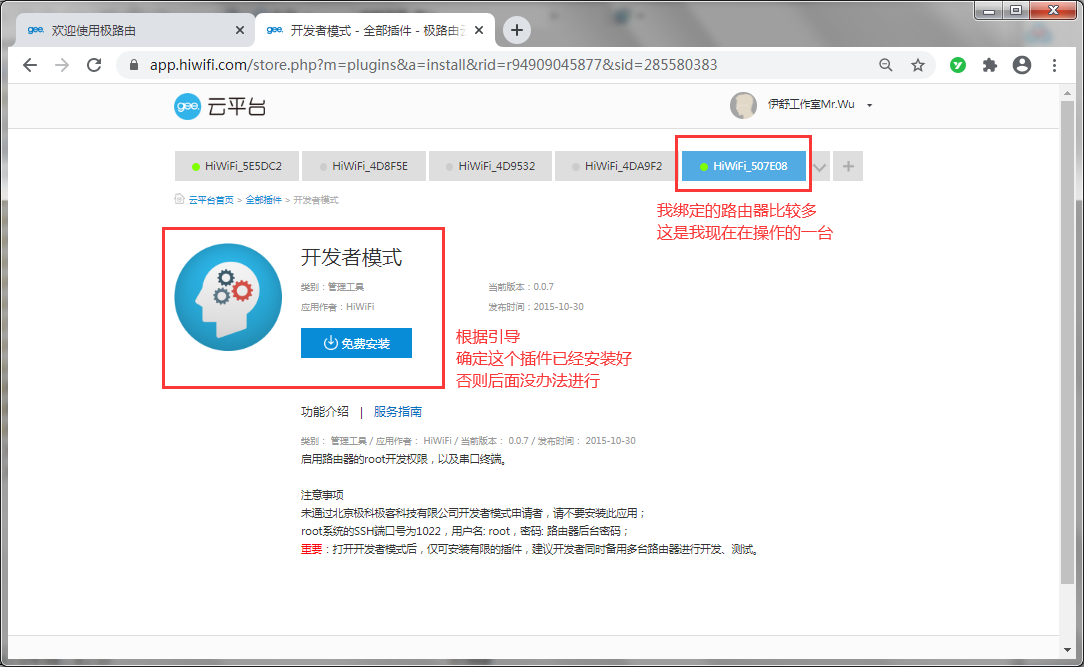Expand the 伊舒工作室Mr.Wu account dropdown
The width and height of the screenshot is (1084, 667).
pyautogui.click(x=870, y=105)
